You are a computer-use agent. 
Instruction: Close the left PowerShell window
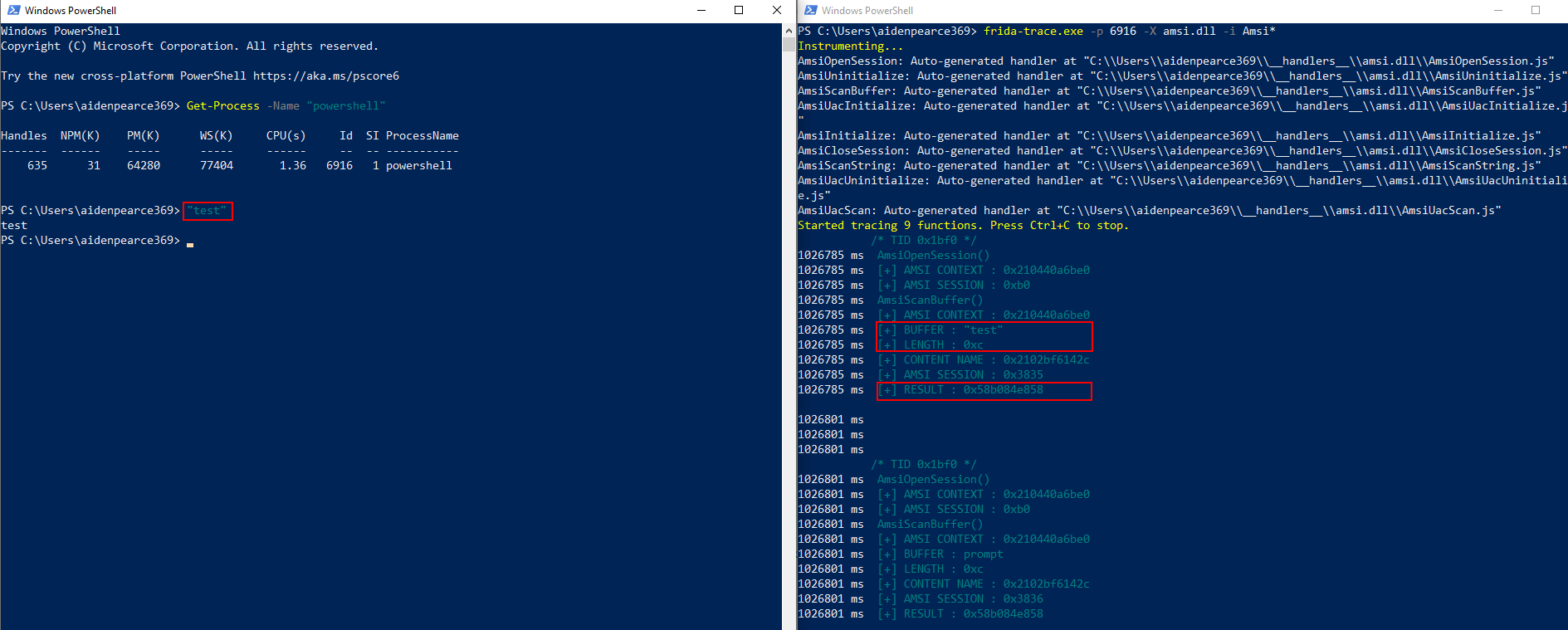776,10
